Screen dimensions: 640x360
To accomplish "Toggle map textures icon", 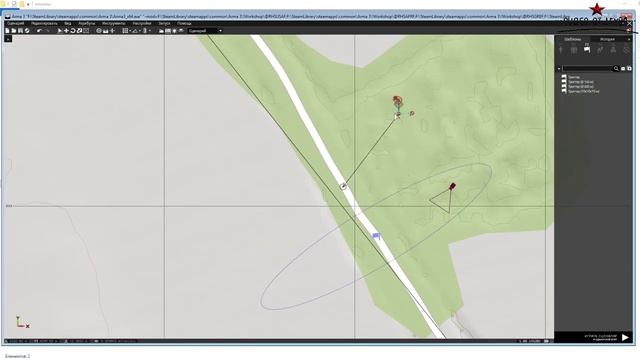I will pyautogui.click(x=168, y=31).
